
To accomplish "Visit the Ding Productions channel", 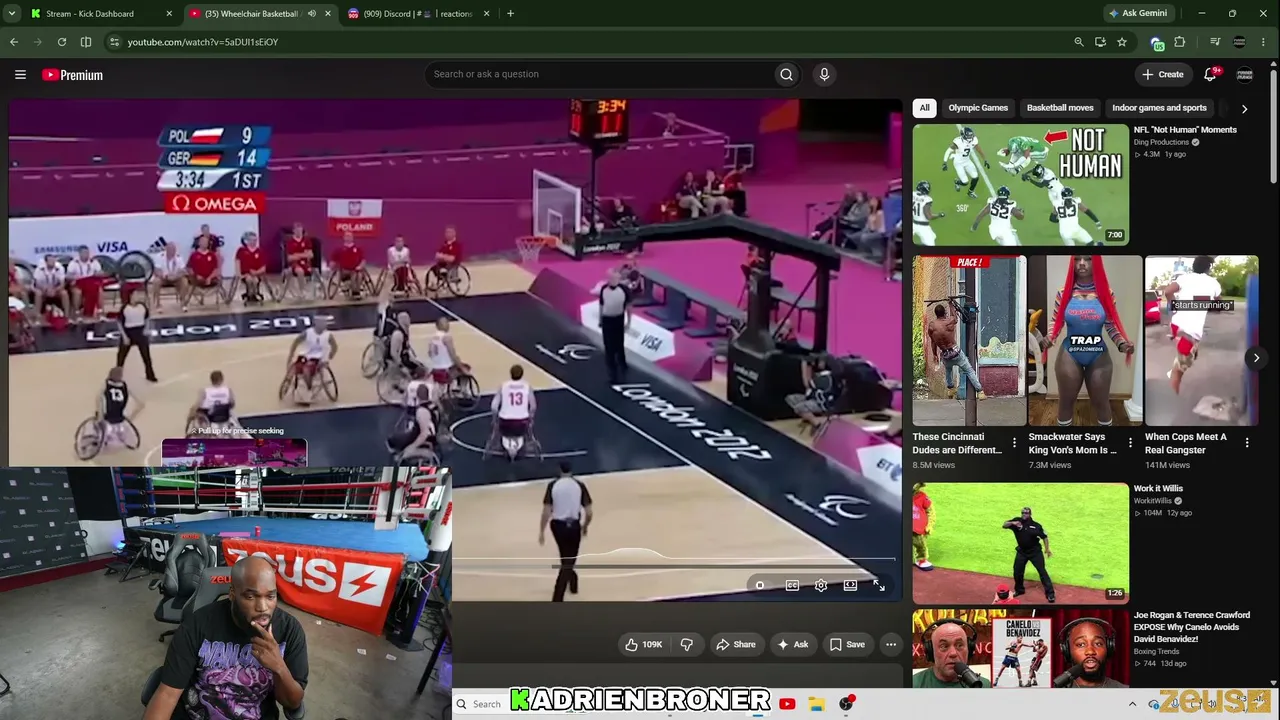I will click(1161, 142).
